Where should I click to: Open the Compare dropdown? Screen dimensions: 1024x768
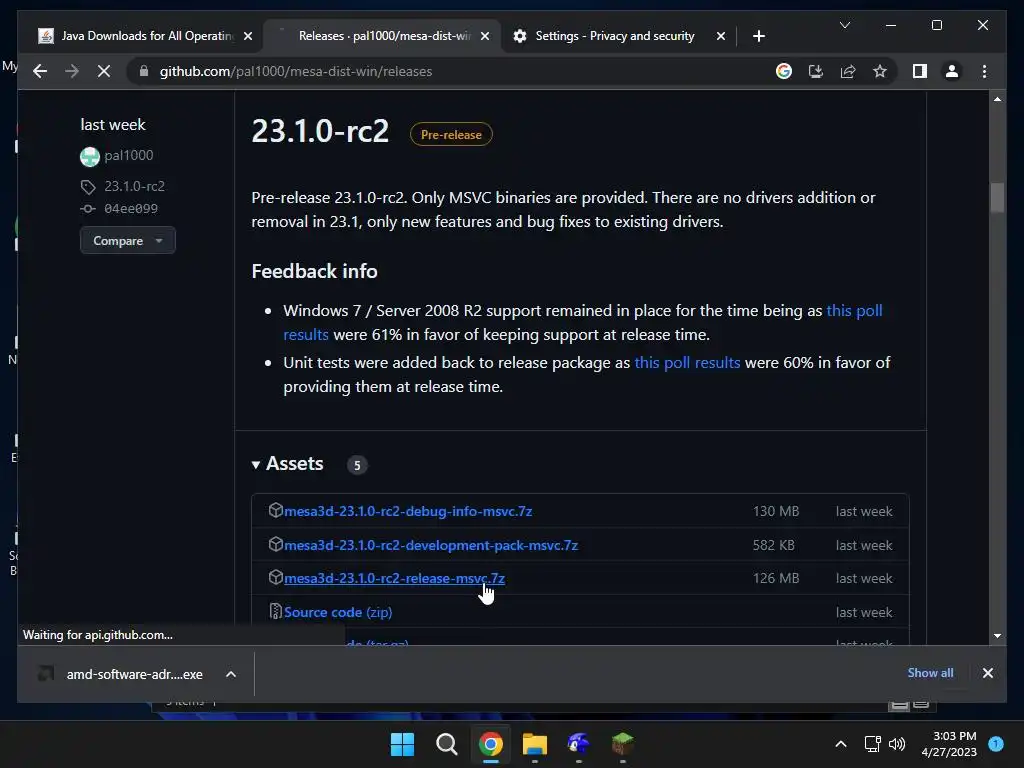coord(127,240)
